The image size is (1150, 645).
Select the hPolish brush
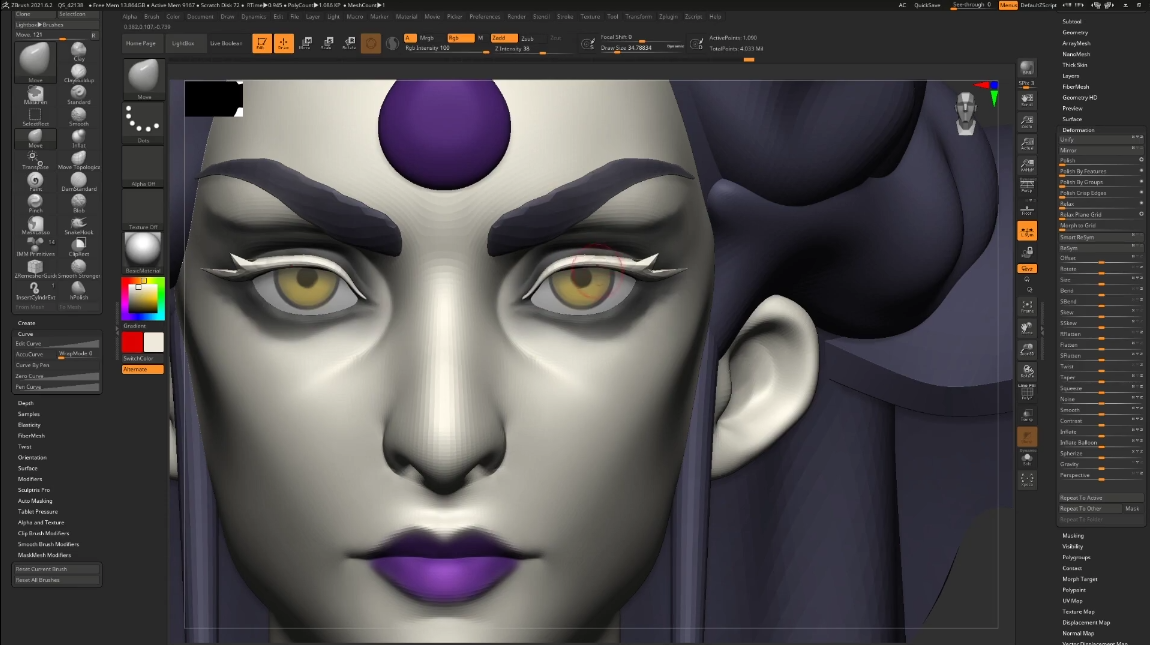pos(78,290)
